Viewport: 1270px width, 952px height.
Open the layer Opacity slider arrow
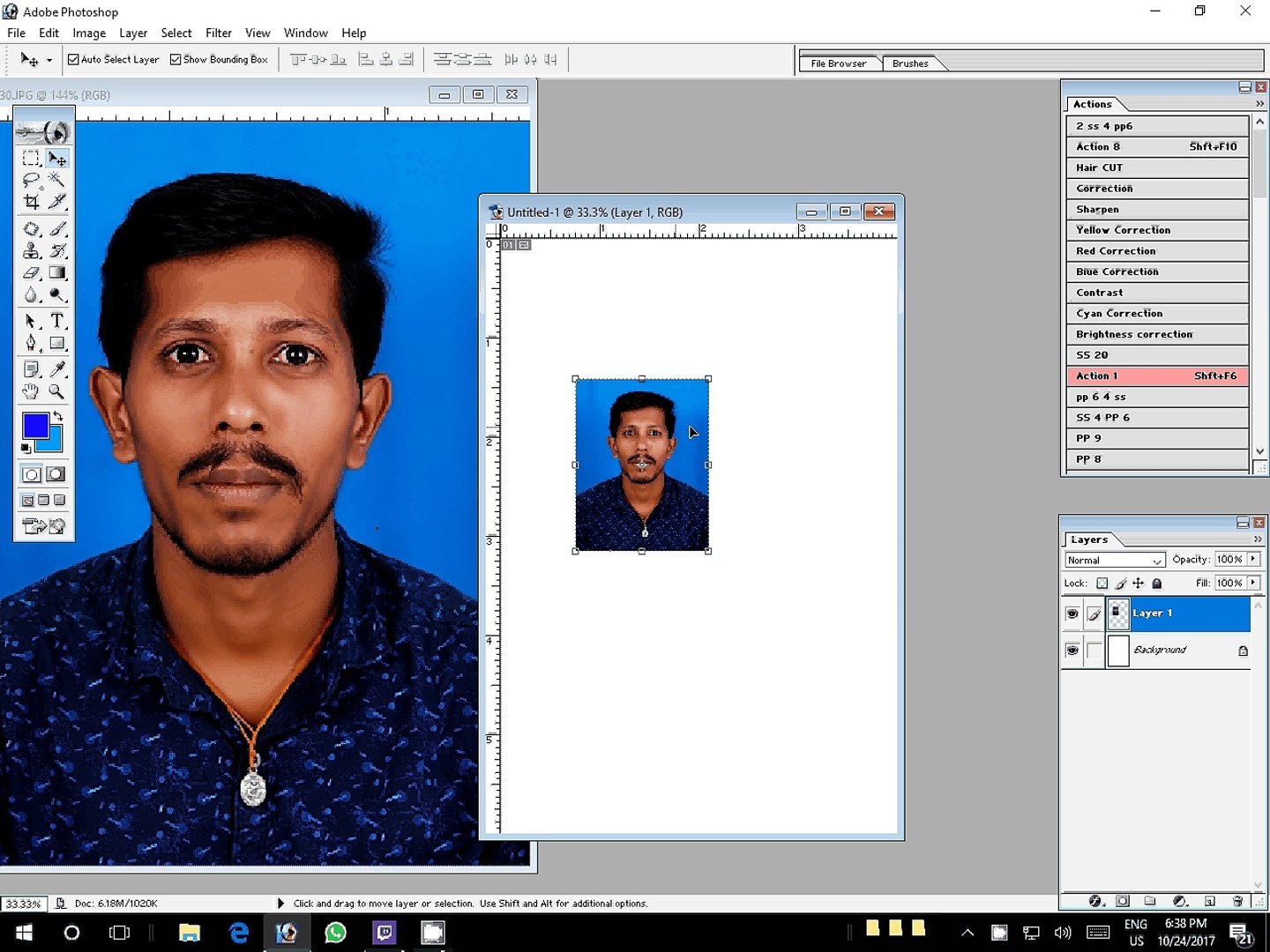tap(1253, 559)
